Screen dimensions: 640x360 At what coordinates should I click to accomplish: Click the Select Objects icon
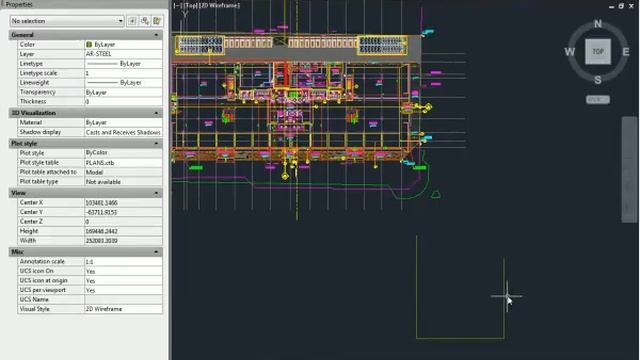[144, 21]
